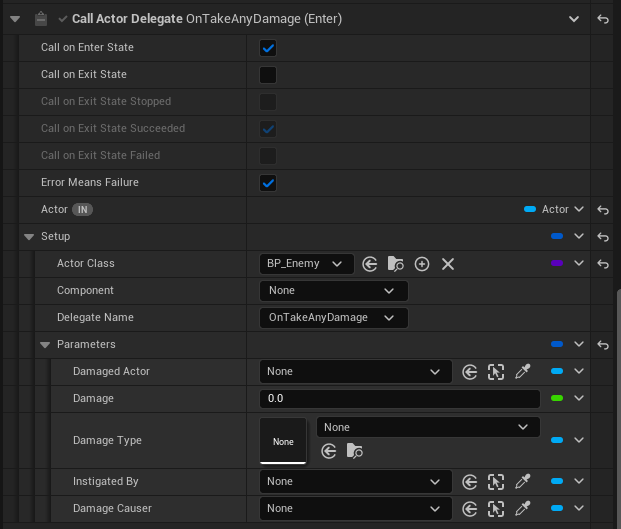The image size is (621, 529).
Task: Open the BP_Enemy actor class dropdown
Action: tap(307, 264)
